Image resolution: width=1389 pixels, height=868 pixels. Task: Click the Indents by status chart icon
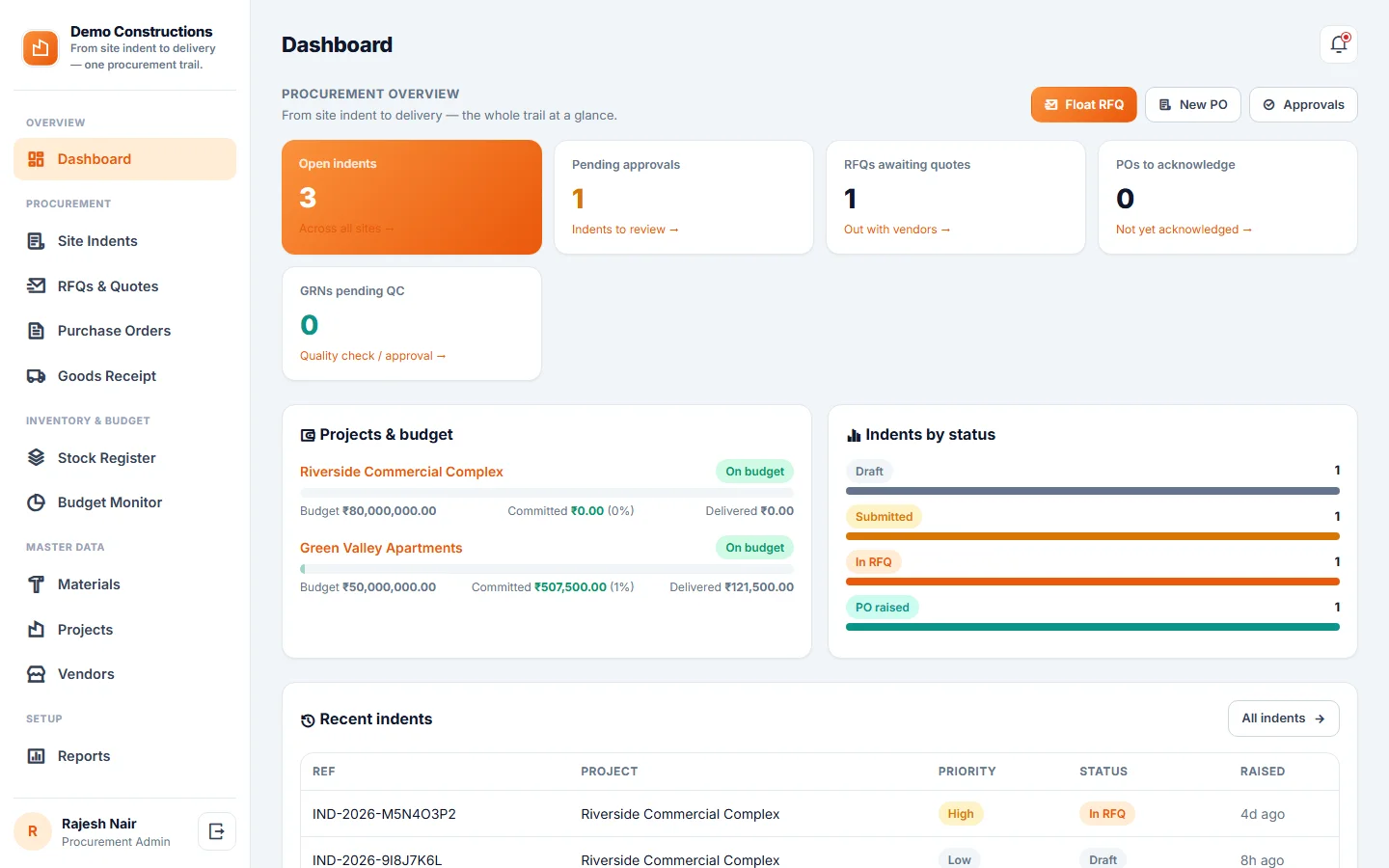(x=854, y=436)
